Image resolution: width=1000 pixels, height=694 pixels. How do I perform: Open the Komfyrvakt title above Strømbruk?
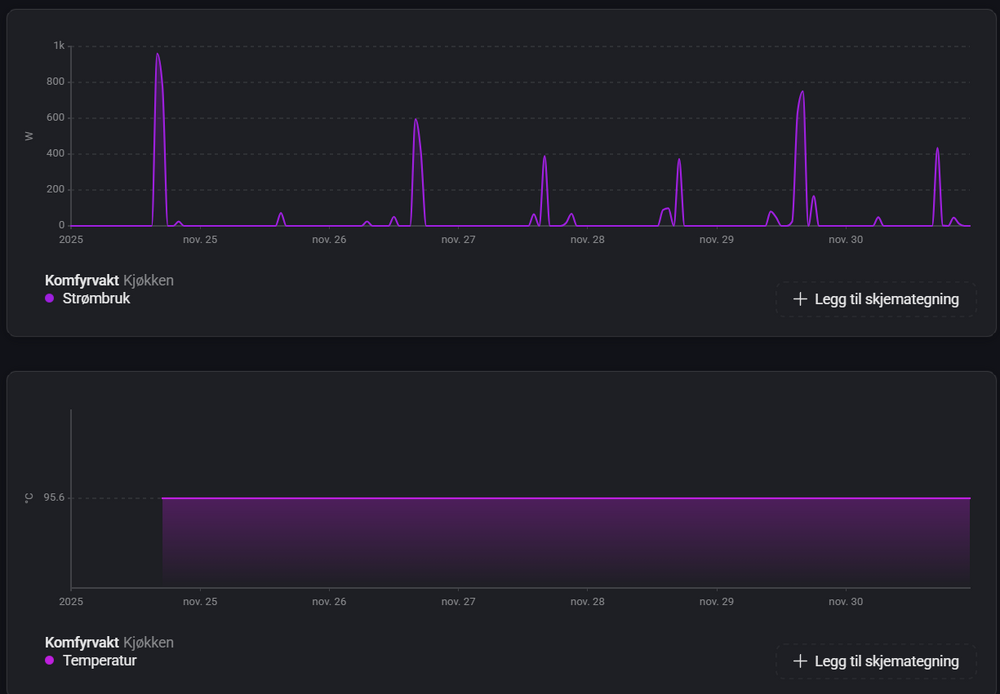pyautogui.click(x=81, y=280)
